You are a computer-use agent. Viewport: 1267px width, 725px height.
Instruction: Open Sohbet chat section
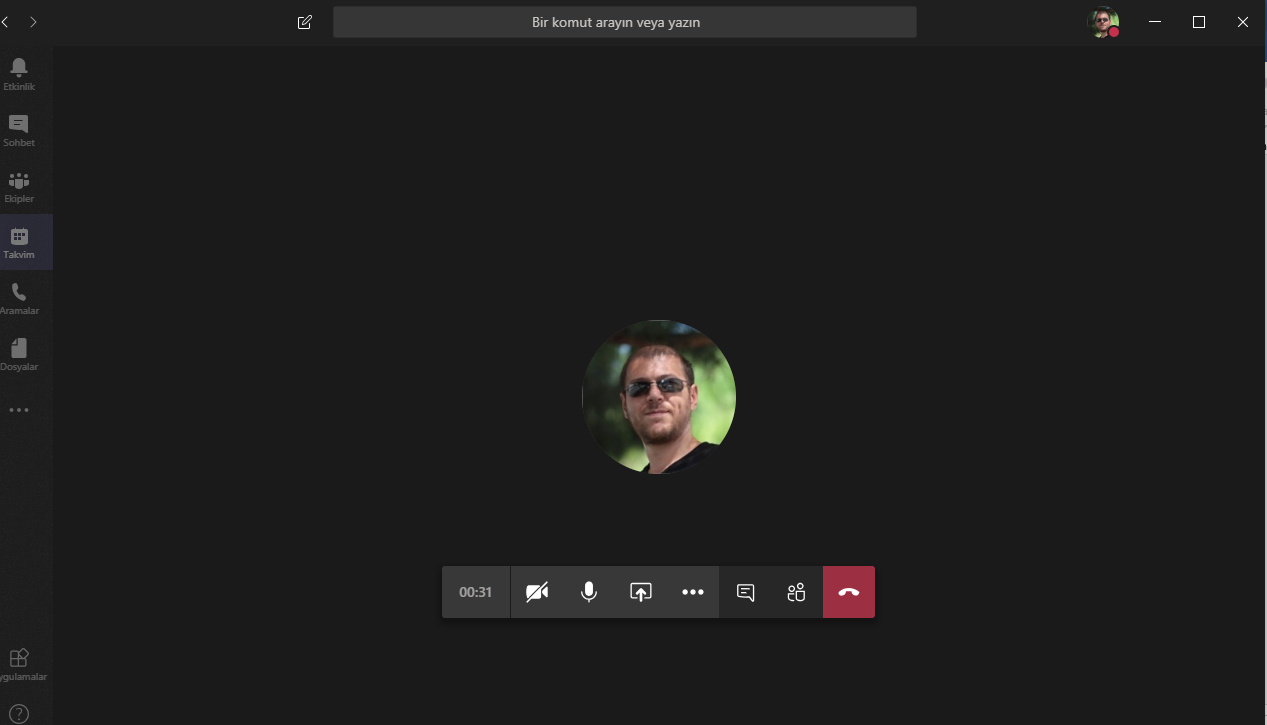tap(18, 130)
